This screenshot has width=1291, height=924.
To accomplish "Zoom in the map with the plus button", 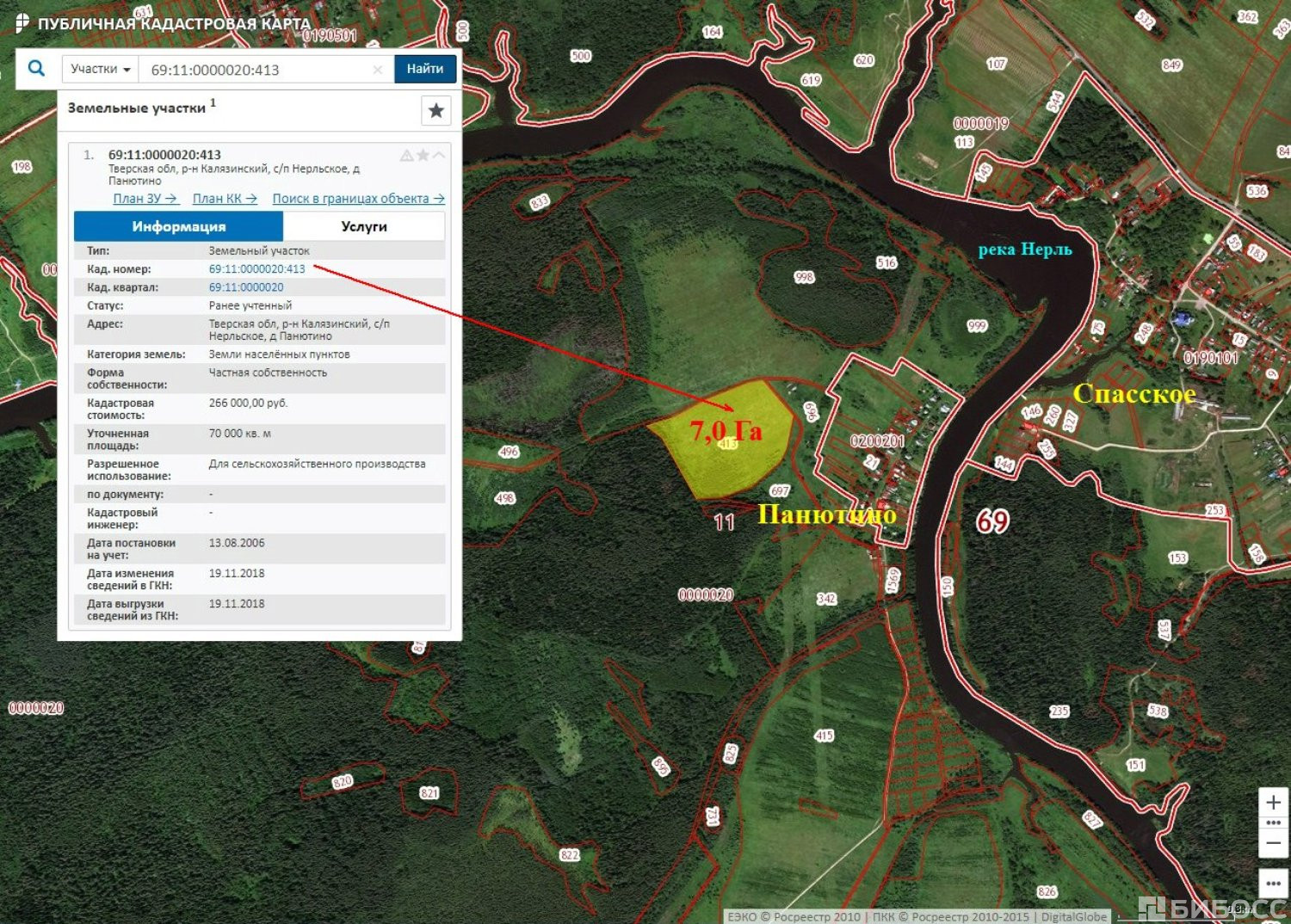I will [x=1274, y=802].
